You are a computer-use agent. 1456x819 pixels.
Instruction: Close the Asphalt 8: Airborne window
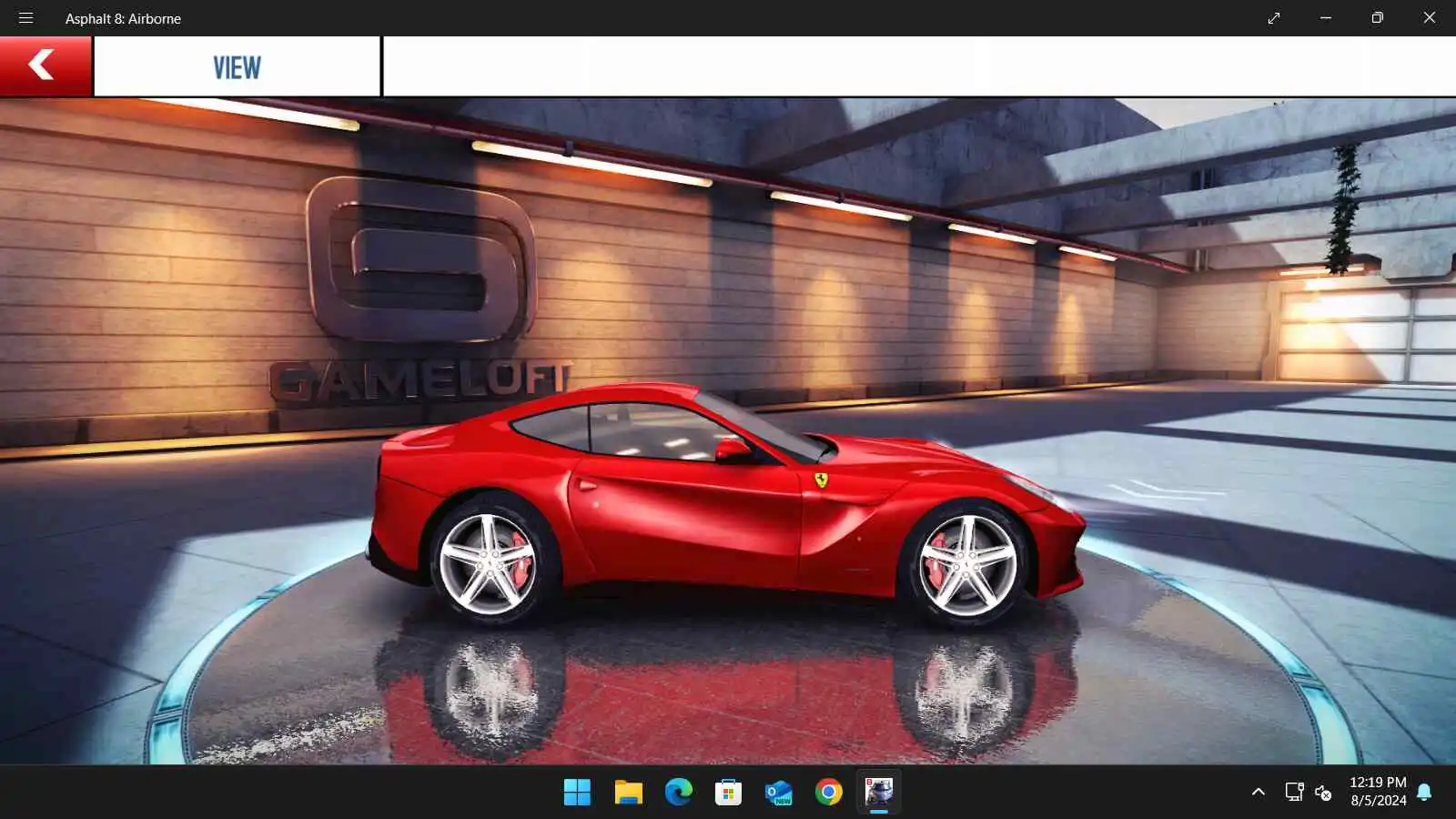pyautogui.click(x=1430, y=18)
